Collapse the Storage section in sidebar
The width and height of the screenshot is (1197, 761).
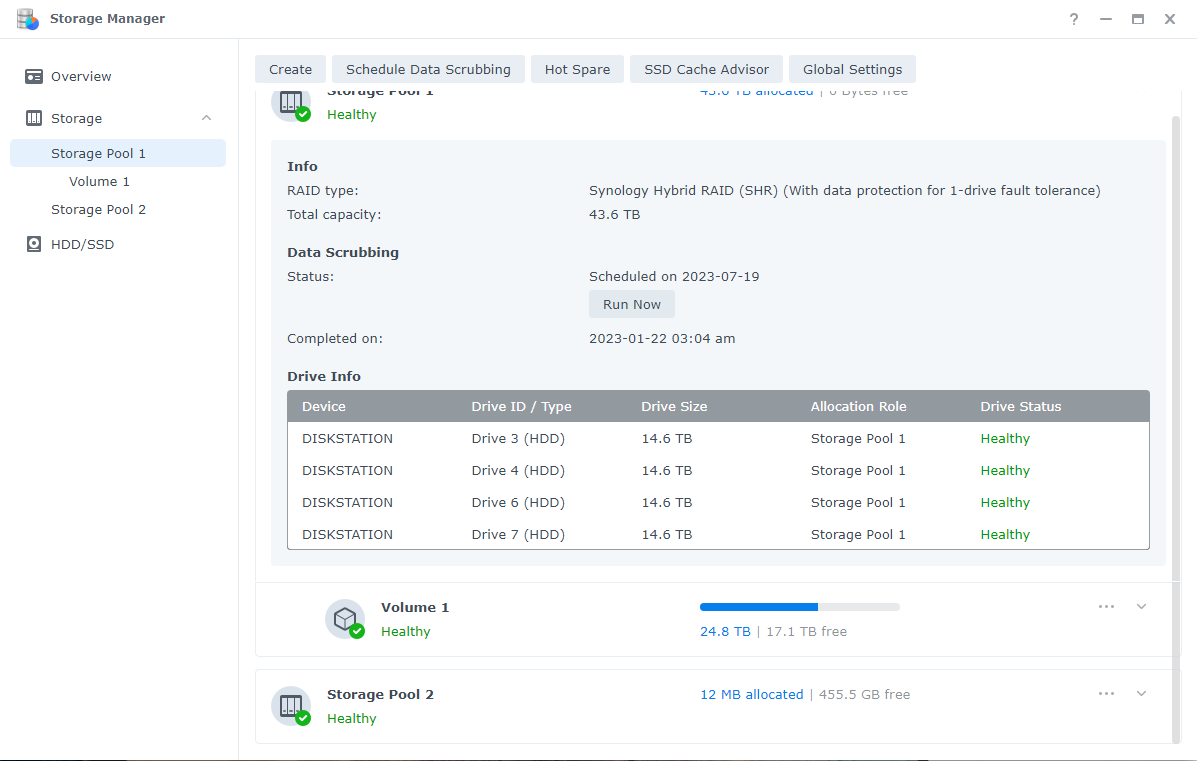206,118
